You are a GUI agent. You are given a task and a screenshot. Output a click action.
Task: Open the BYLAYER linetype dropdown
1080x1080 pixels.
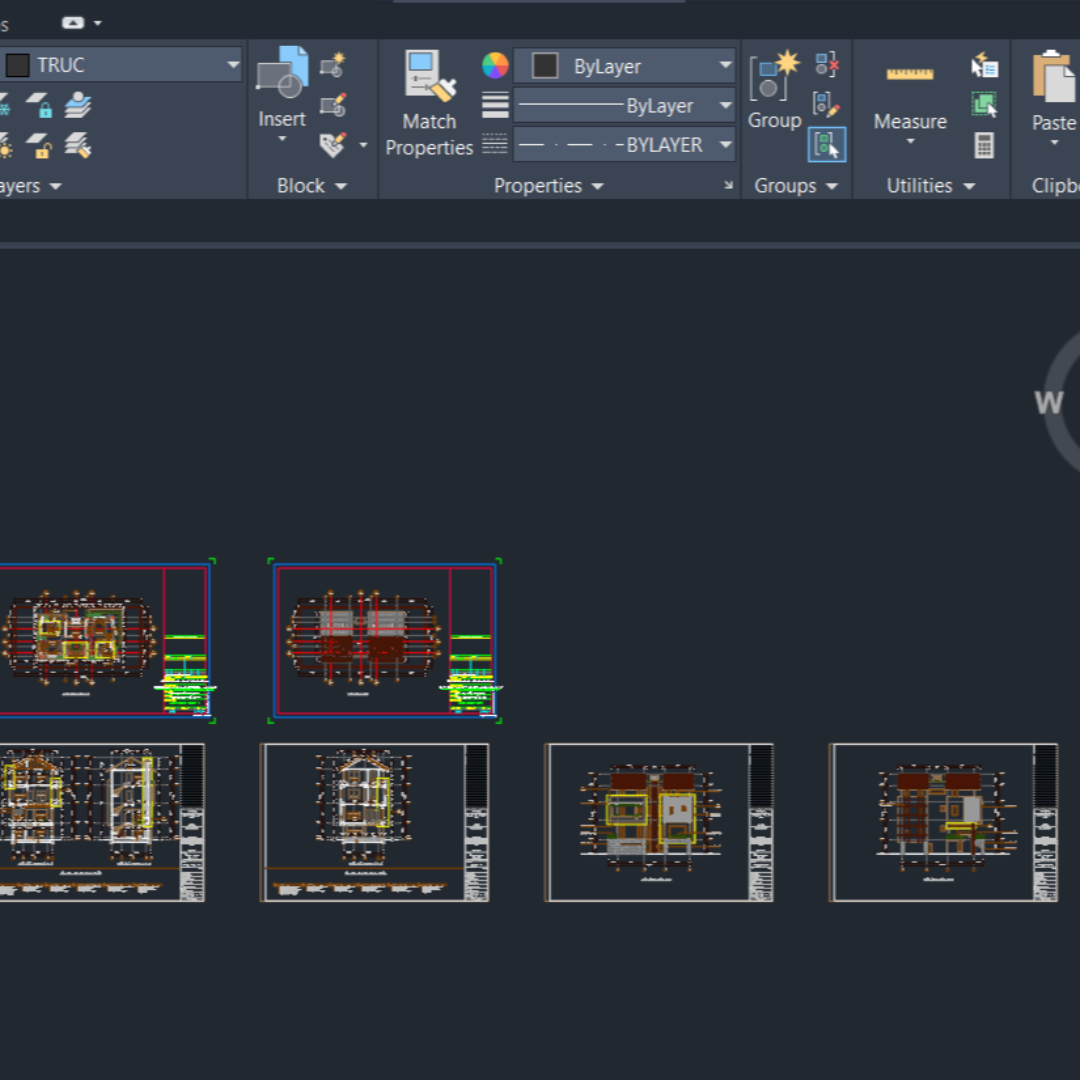coord(726,145)
